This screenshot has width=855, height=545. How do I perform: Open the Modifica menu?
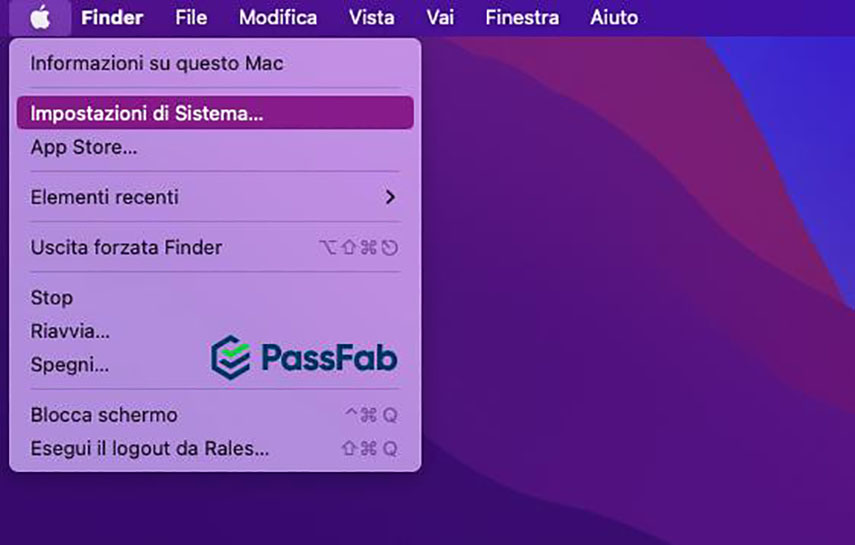[x=278, y=17]
